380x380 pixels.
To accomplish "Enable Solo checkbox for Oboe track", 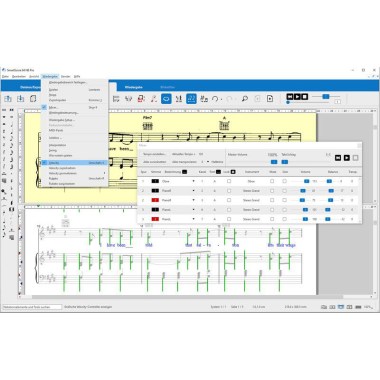I will tap(284, 181).
